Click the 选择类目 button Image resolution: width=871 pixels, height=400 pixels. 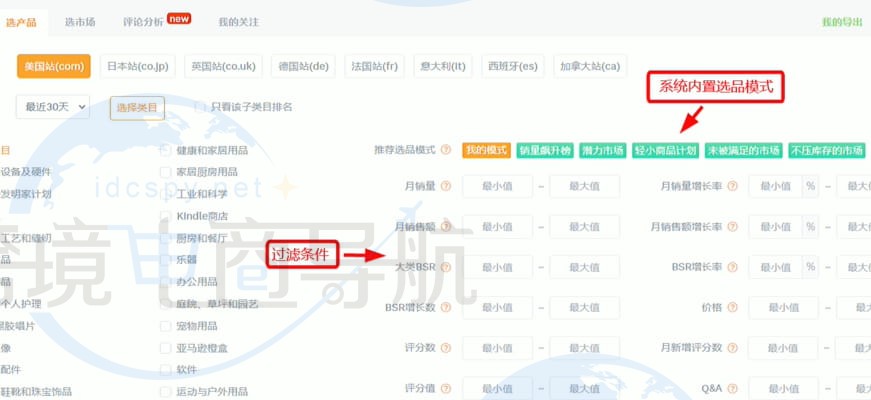point(137,108)
